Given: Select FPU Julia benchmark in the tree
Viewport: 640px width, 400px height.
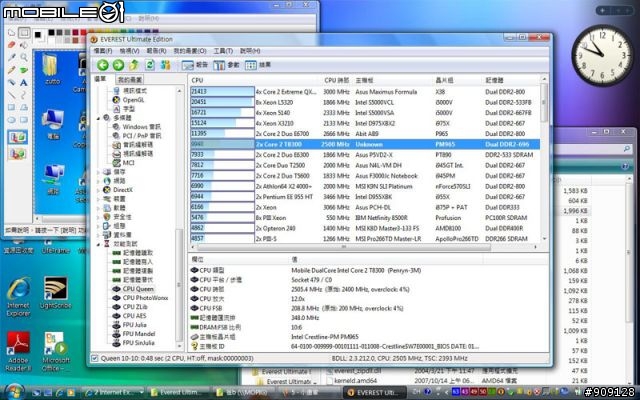Looking at the screenshot, I should pyautogui.click(x=134, y=325).
